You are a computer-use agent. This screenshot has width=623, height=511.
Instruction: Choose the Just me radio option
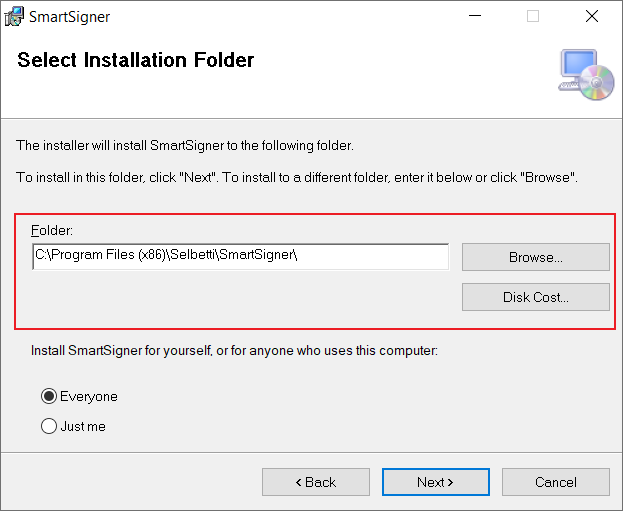point(49,426)
